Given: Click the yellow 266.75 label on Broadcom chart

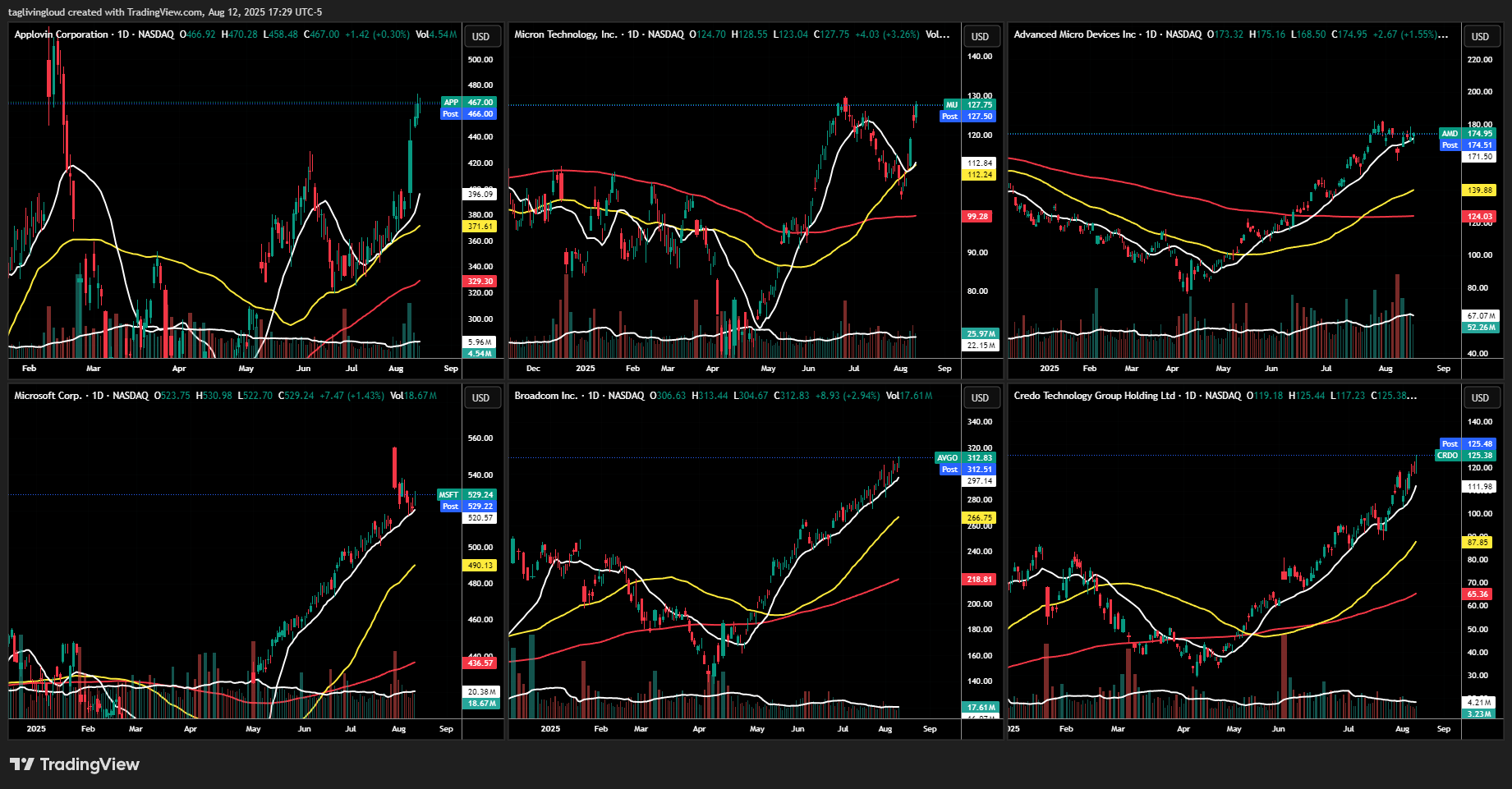Looking at the screenshot, I should pos(980,518).
